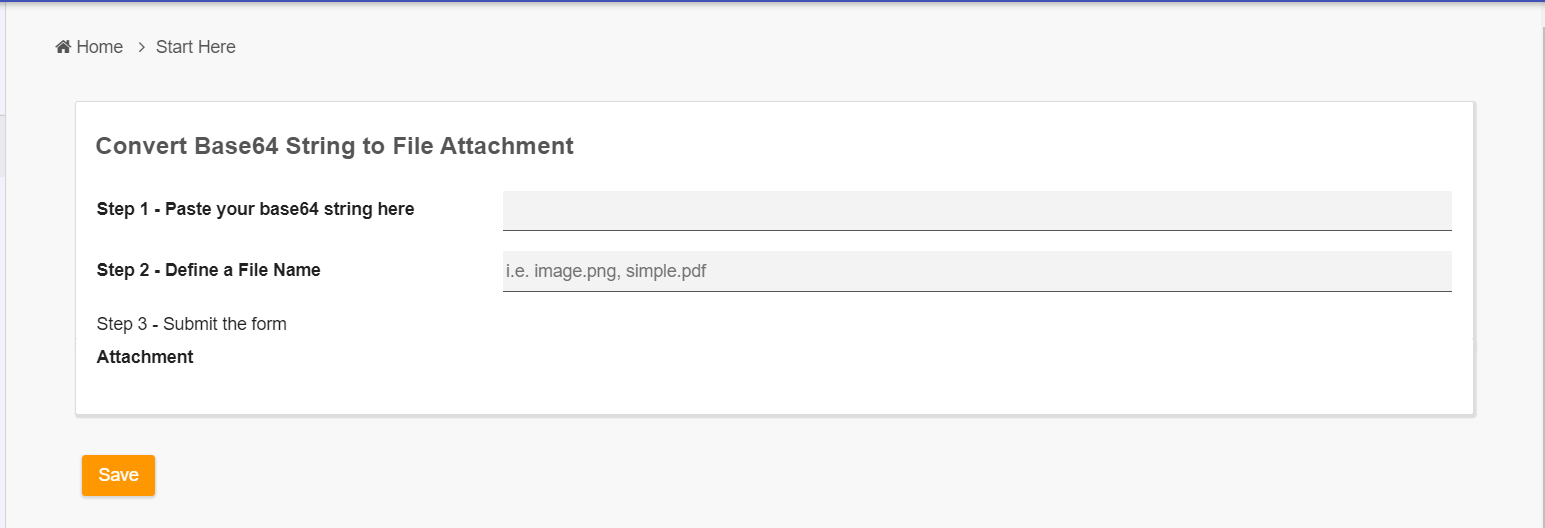Click the collapsed left sidebar strip
Screen dimensions: 1545x528
point(3,300)
